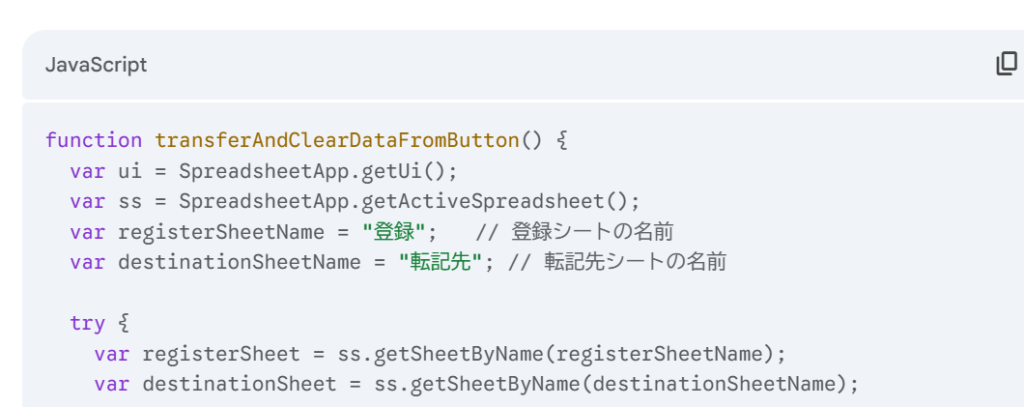Image resolution: width=1024 pixels, height=407 pixels.
Task: Click the registerSheet variable name
Action: 221,354
